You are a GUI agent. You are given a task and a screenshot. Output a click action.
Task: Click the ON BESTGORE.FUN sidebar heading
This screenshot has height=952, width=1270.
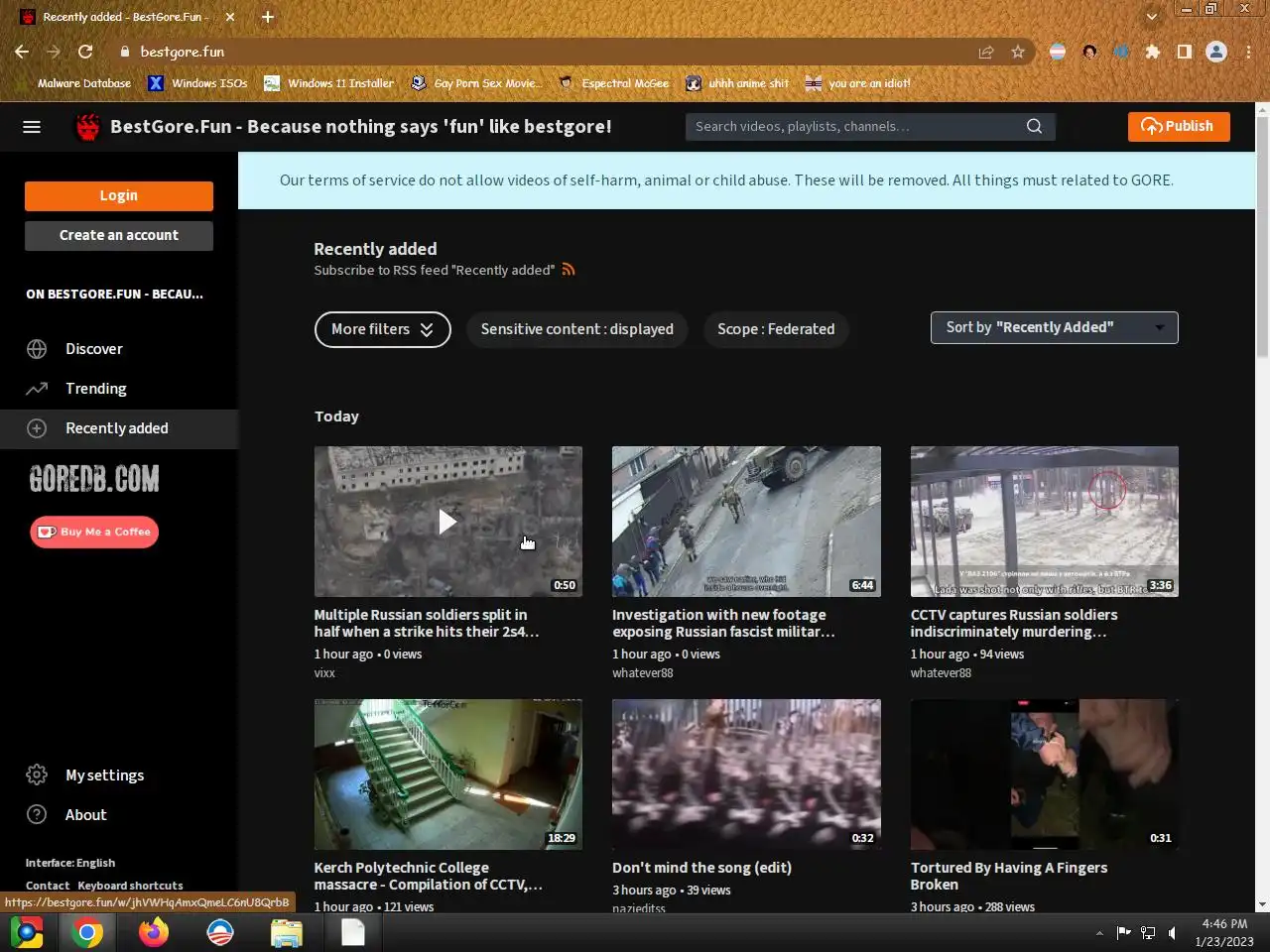114,295
